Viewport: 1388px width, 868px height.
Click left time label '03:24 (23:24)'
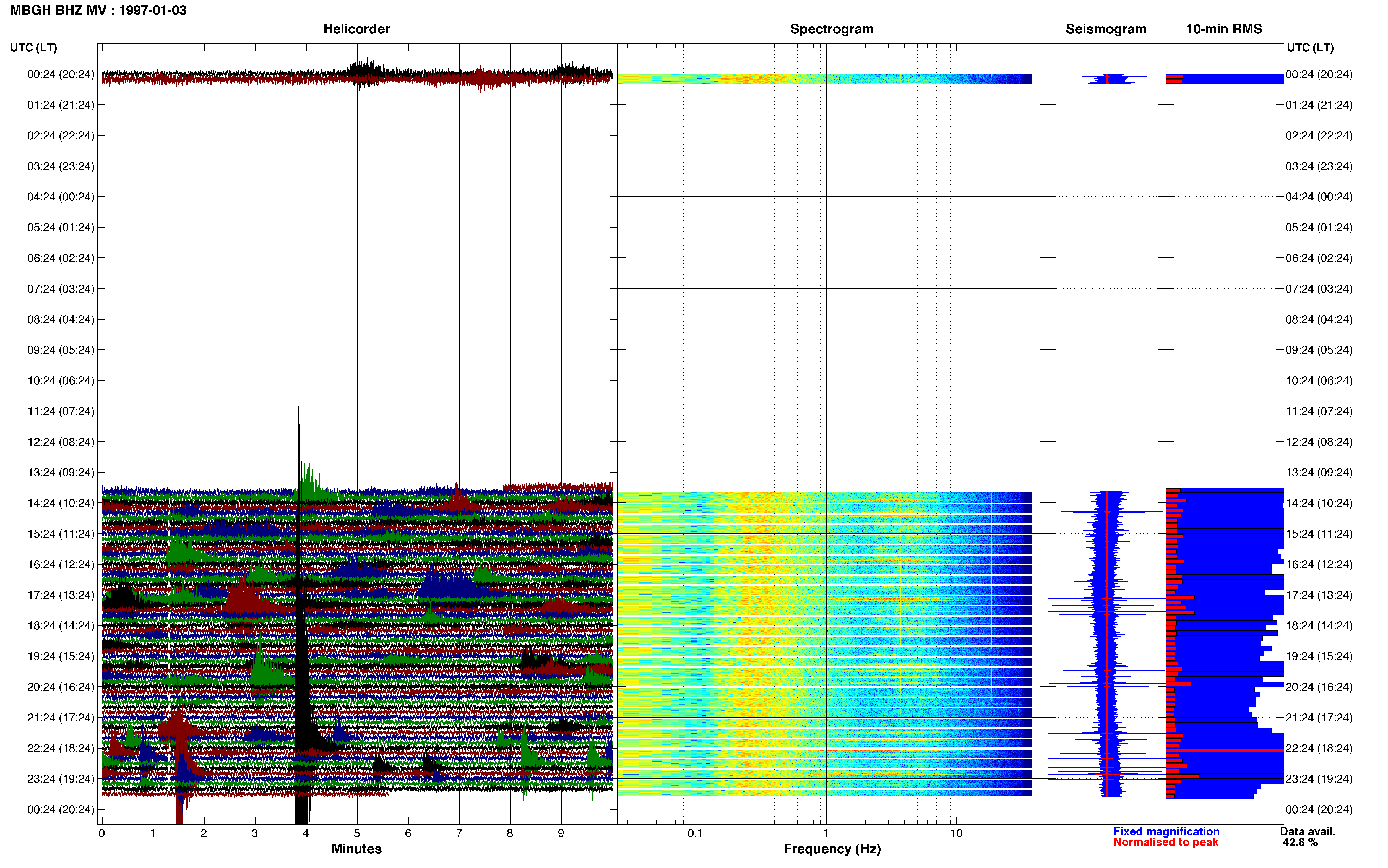61,166
